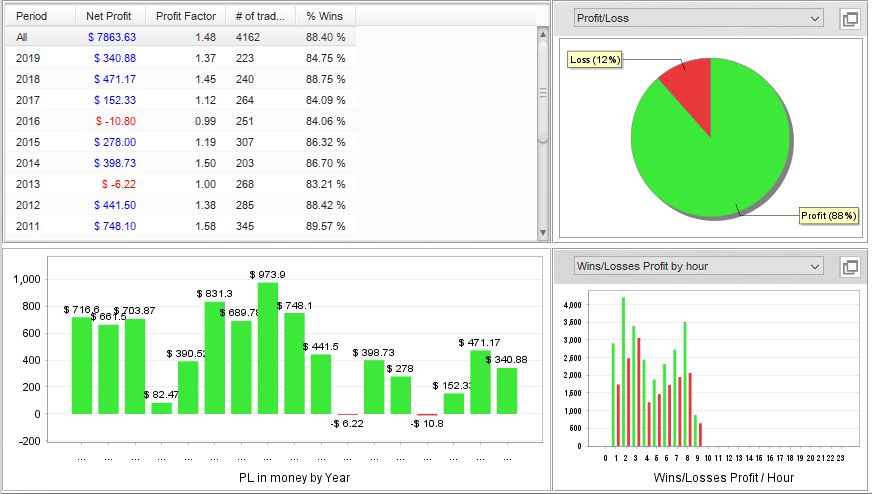Select the 2019 period row

click(181, 58)
